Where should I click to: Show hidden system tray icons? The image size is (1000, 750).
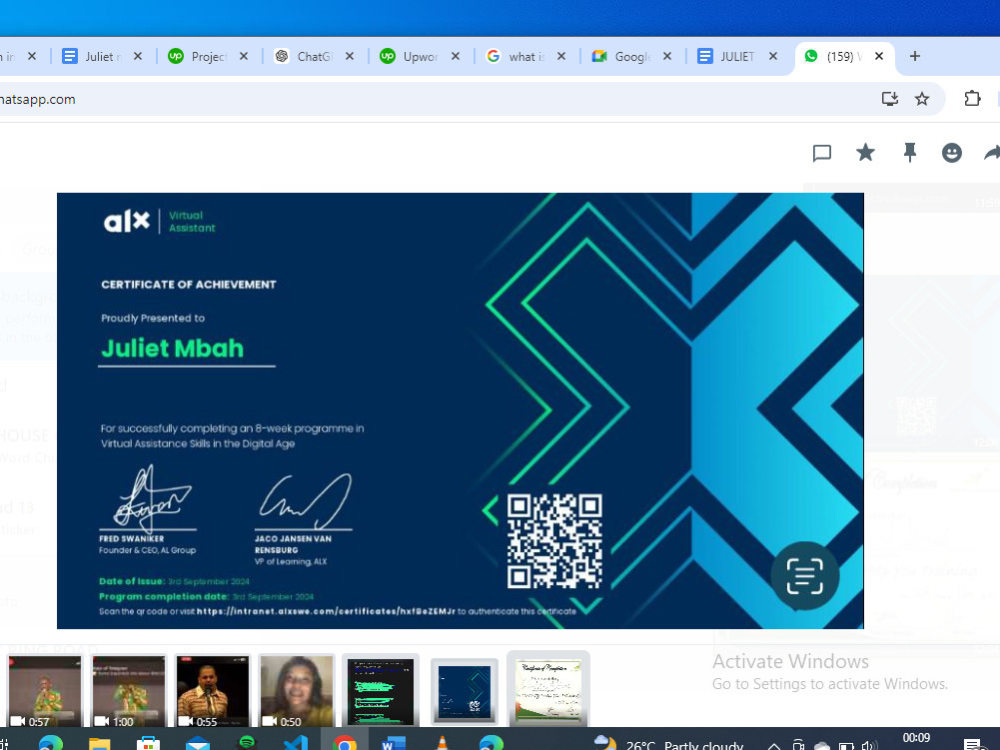tap(773, 745)
